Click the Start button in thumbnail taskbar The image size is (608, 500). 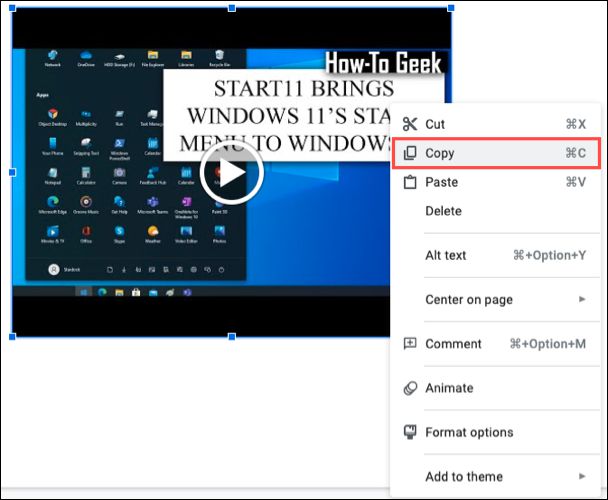[83, 292]
